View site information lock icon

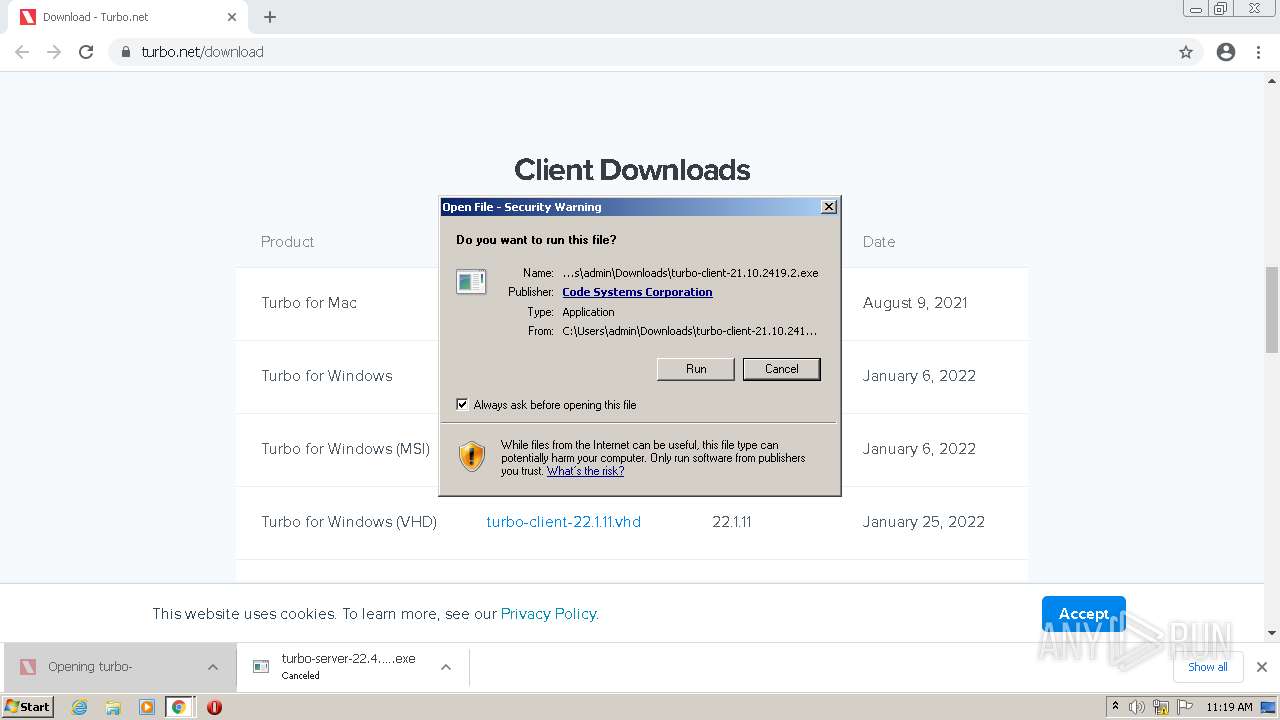pyautogui.click(x=125, y=52)
